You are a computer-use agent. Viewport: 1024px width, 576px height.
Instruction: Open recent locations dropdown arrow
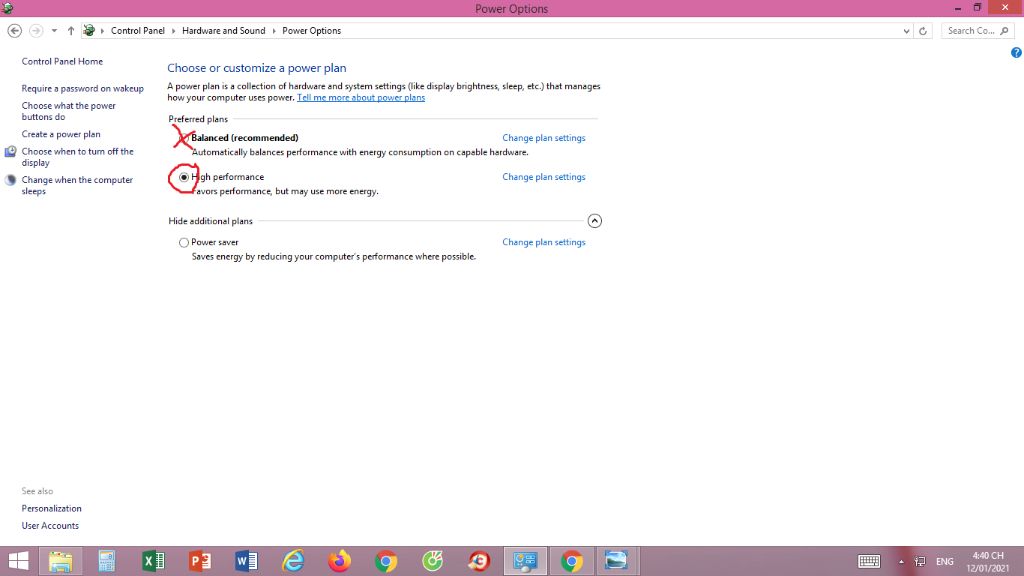tap(54, 31)
